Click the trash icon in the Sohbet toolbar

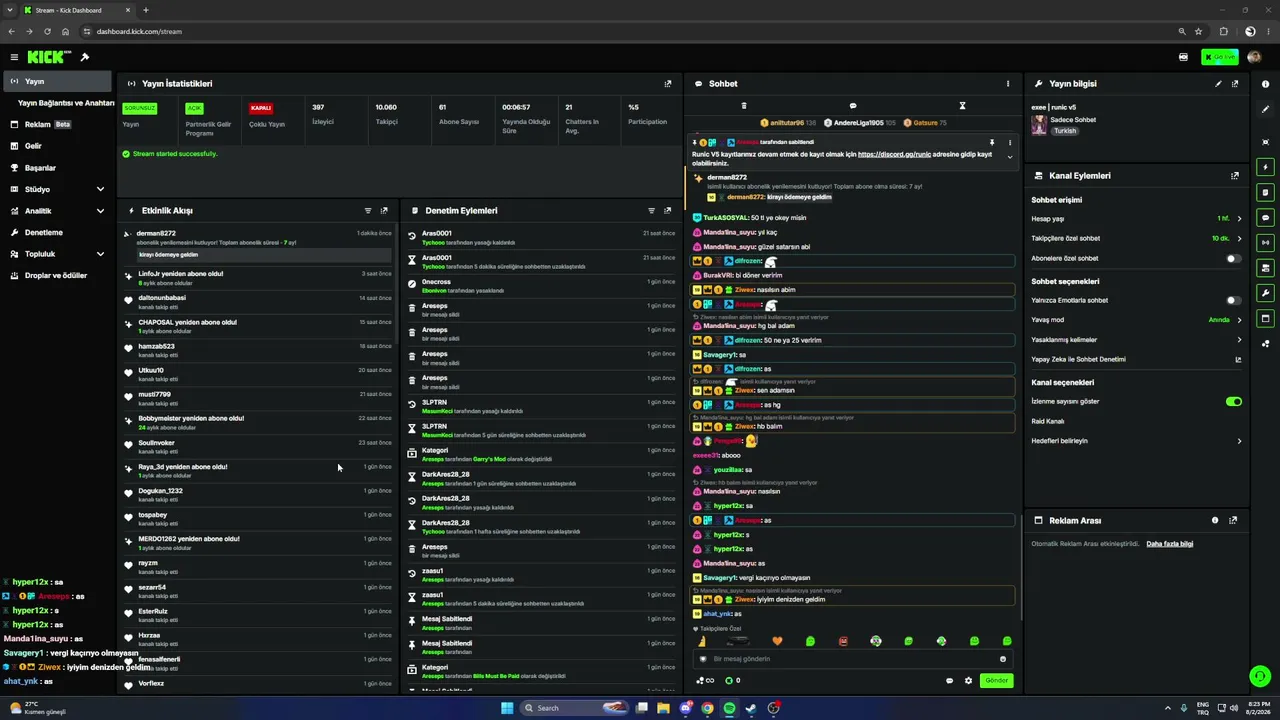[x=744, y=106]
